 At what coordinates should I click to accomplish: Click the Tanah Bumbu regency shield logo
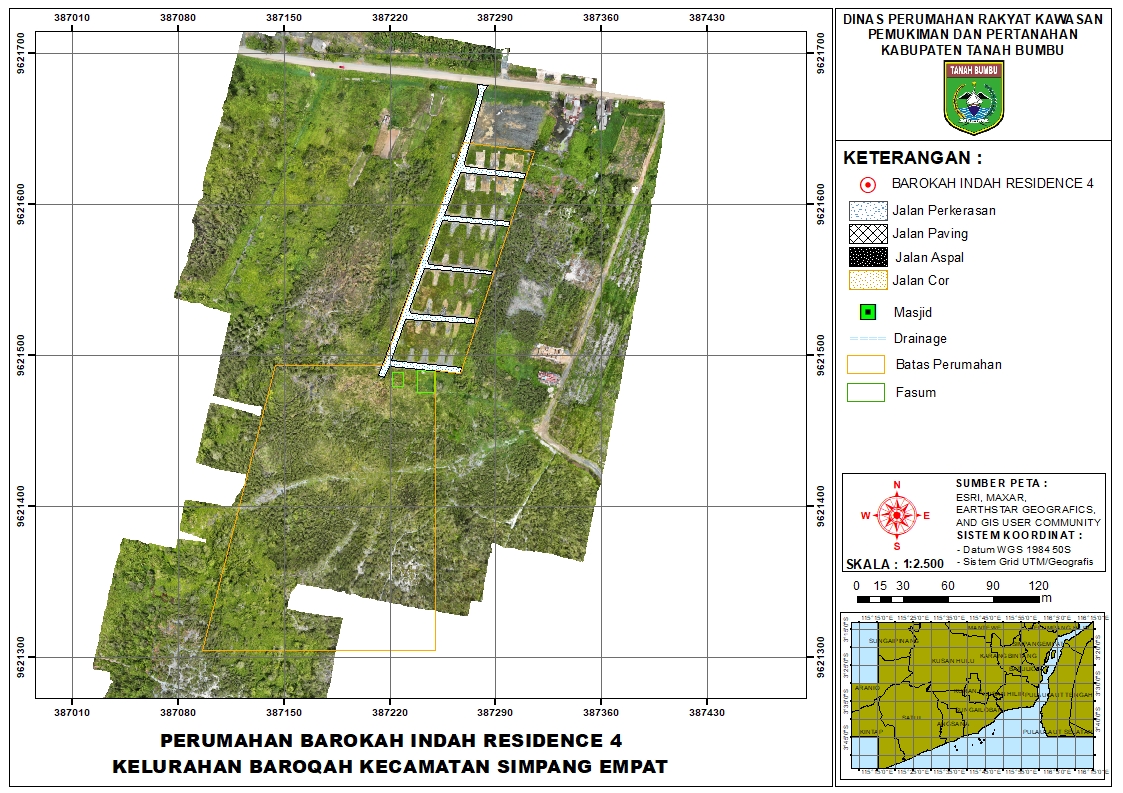973,97
